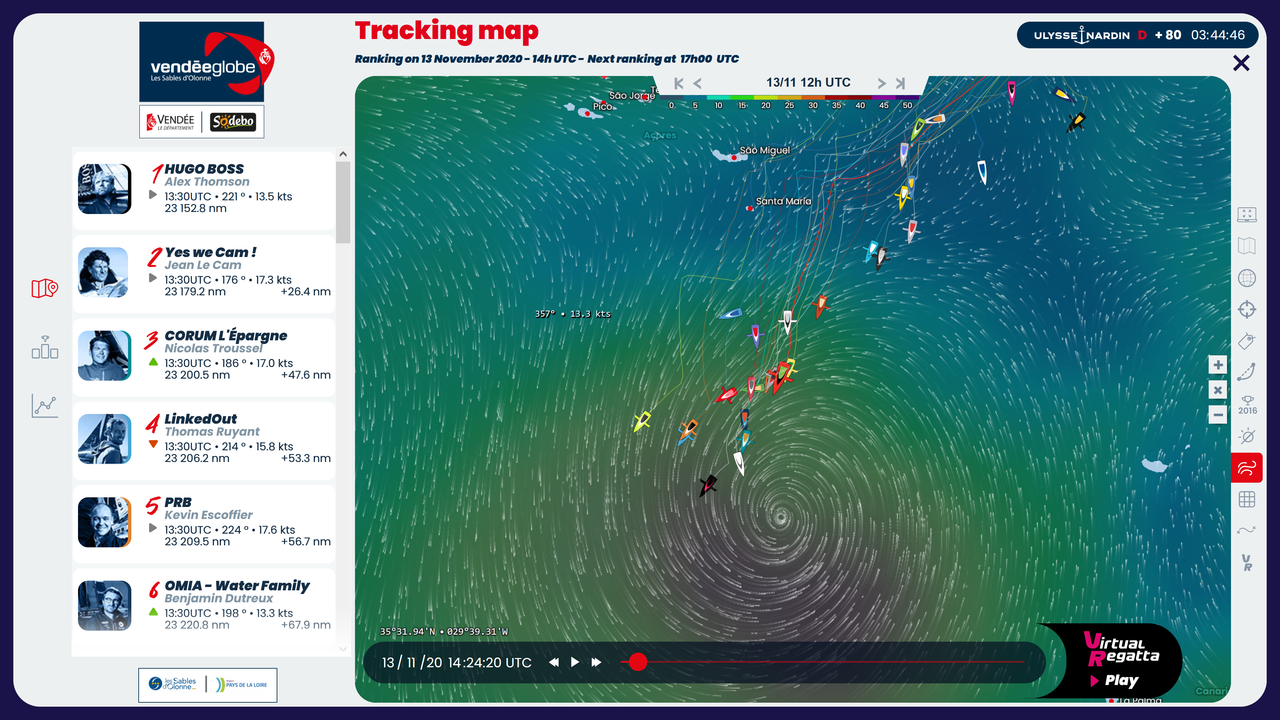This screenshot has height=720, width=1280.
Task: Click Nicolas Troussel's skipper photo
Action: pyautogui.click(x=105, y=355)
